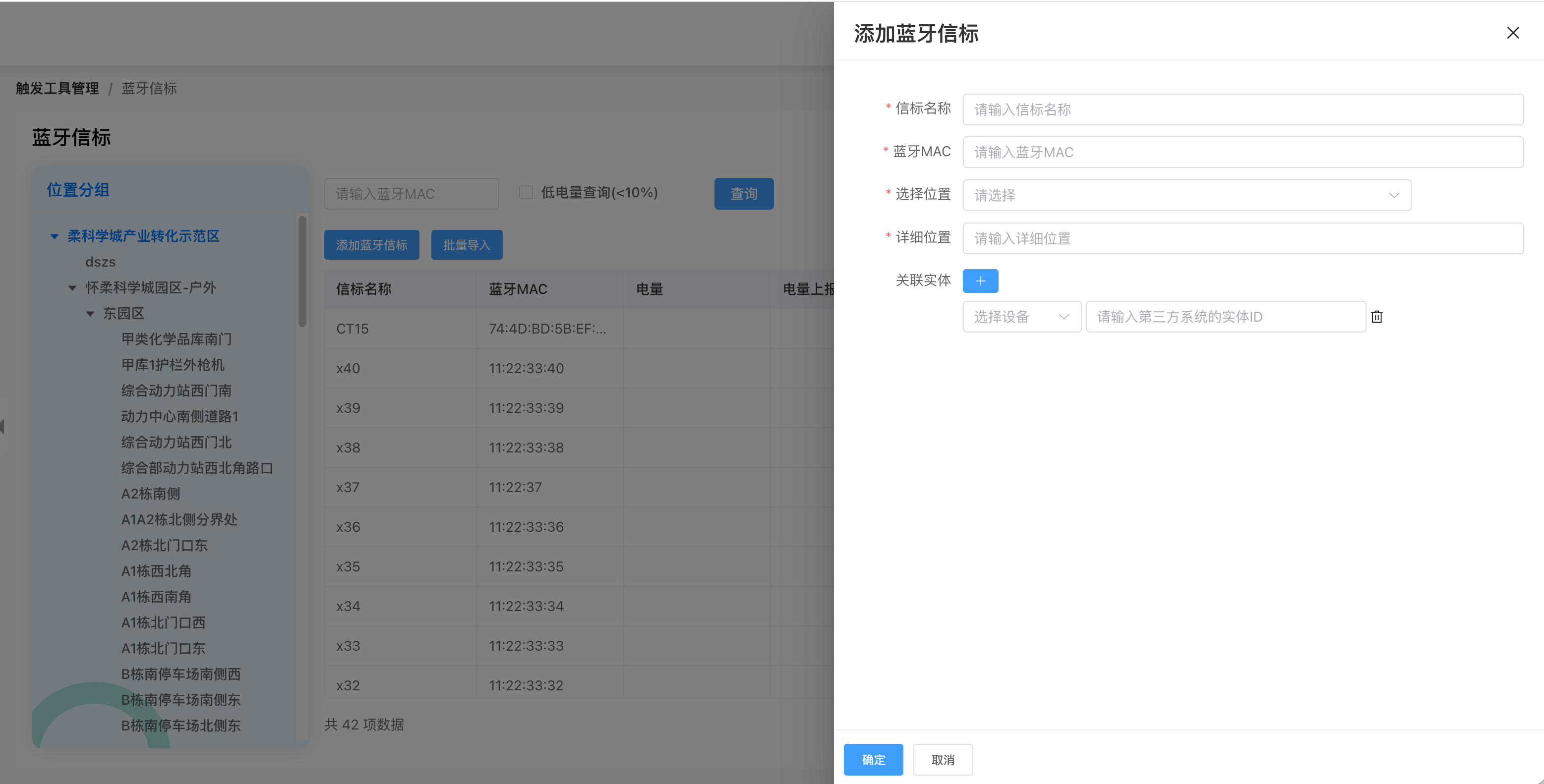Select 甲库1护栏外枪机 in the tree
1544x784 pixels.
click(173, 365)
